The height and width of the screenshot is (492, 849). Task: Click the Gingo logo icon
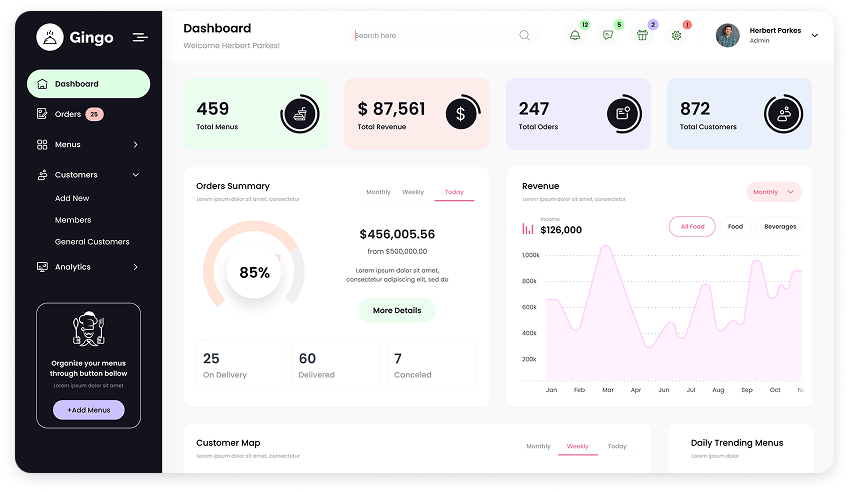coord(50,37)
